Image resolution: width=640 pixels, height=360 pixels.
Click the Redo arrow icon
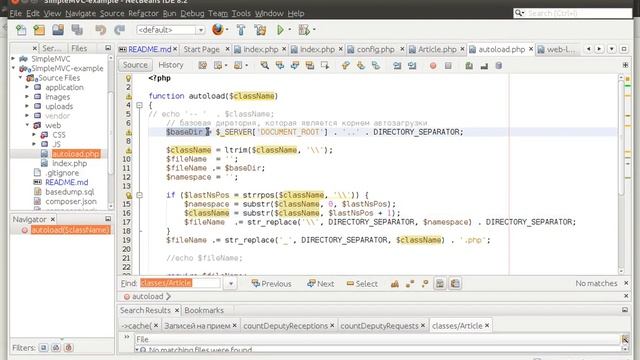tap(119, 30)
